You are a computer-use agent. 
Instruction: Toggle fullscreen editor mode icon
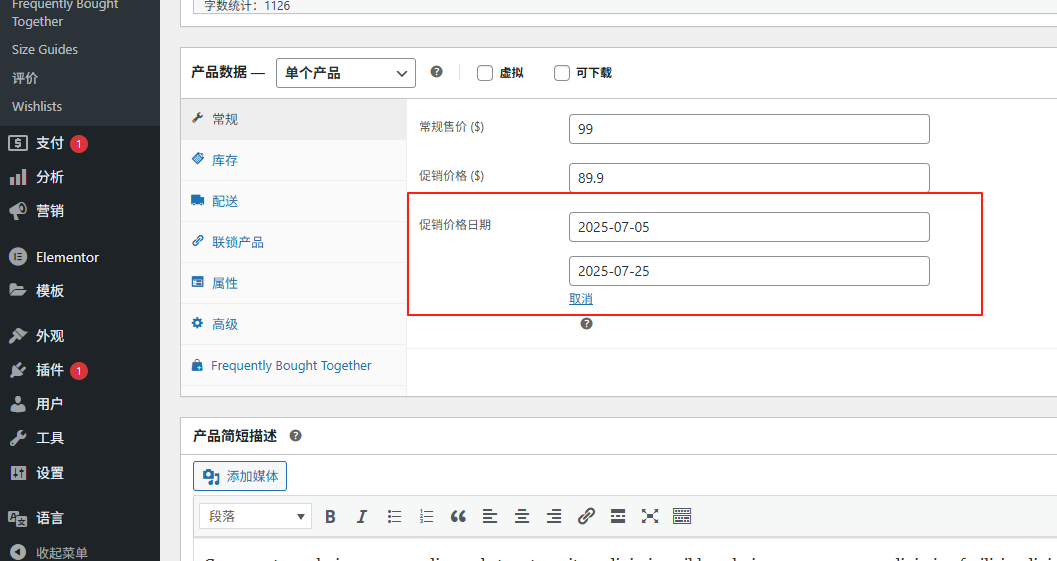pos(650,517)
